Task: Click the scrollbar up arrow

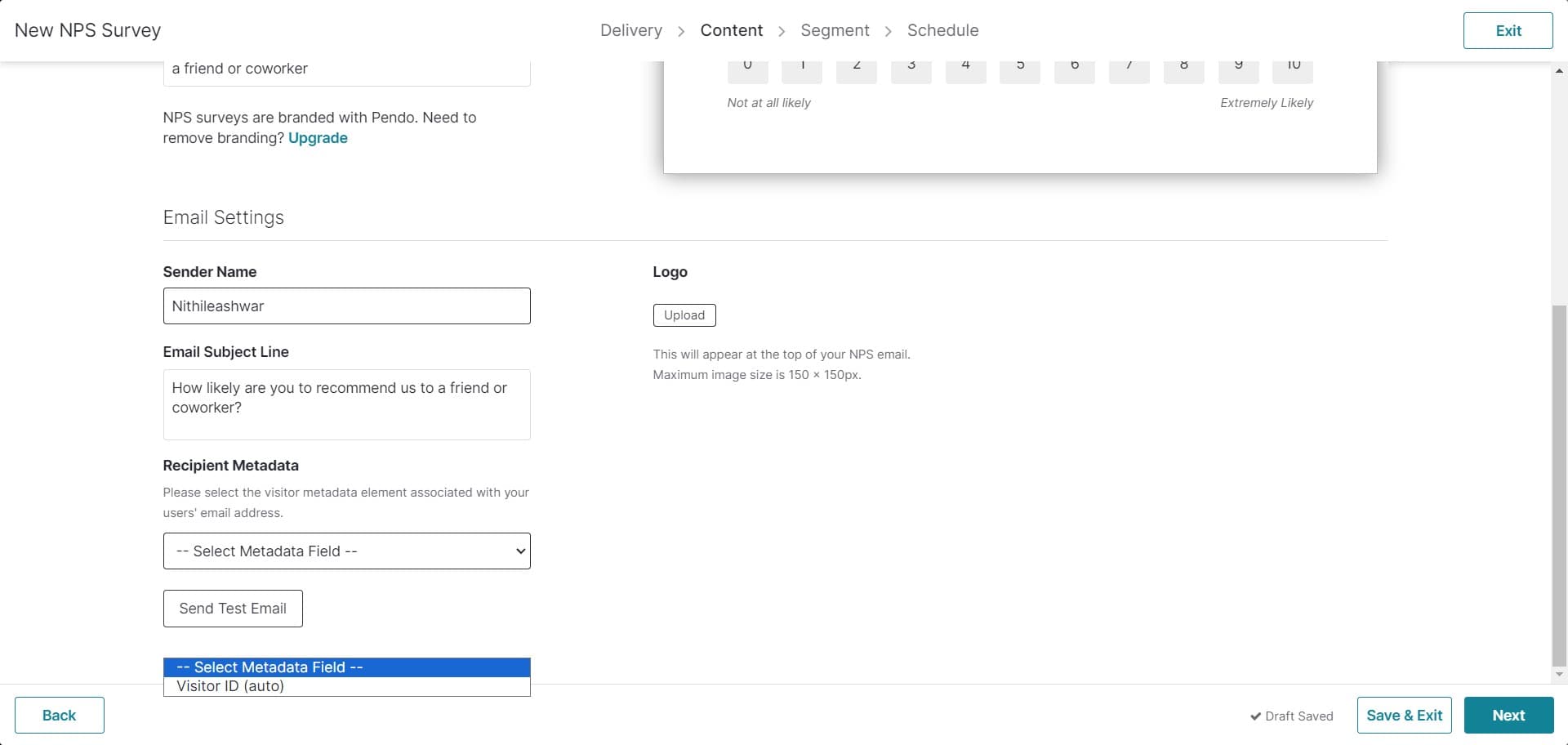Action: (1560, 69)
